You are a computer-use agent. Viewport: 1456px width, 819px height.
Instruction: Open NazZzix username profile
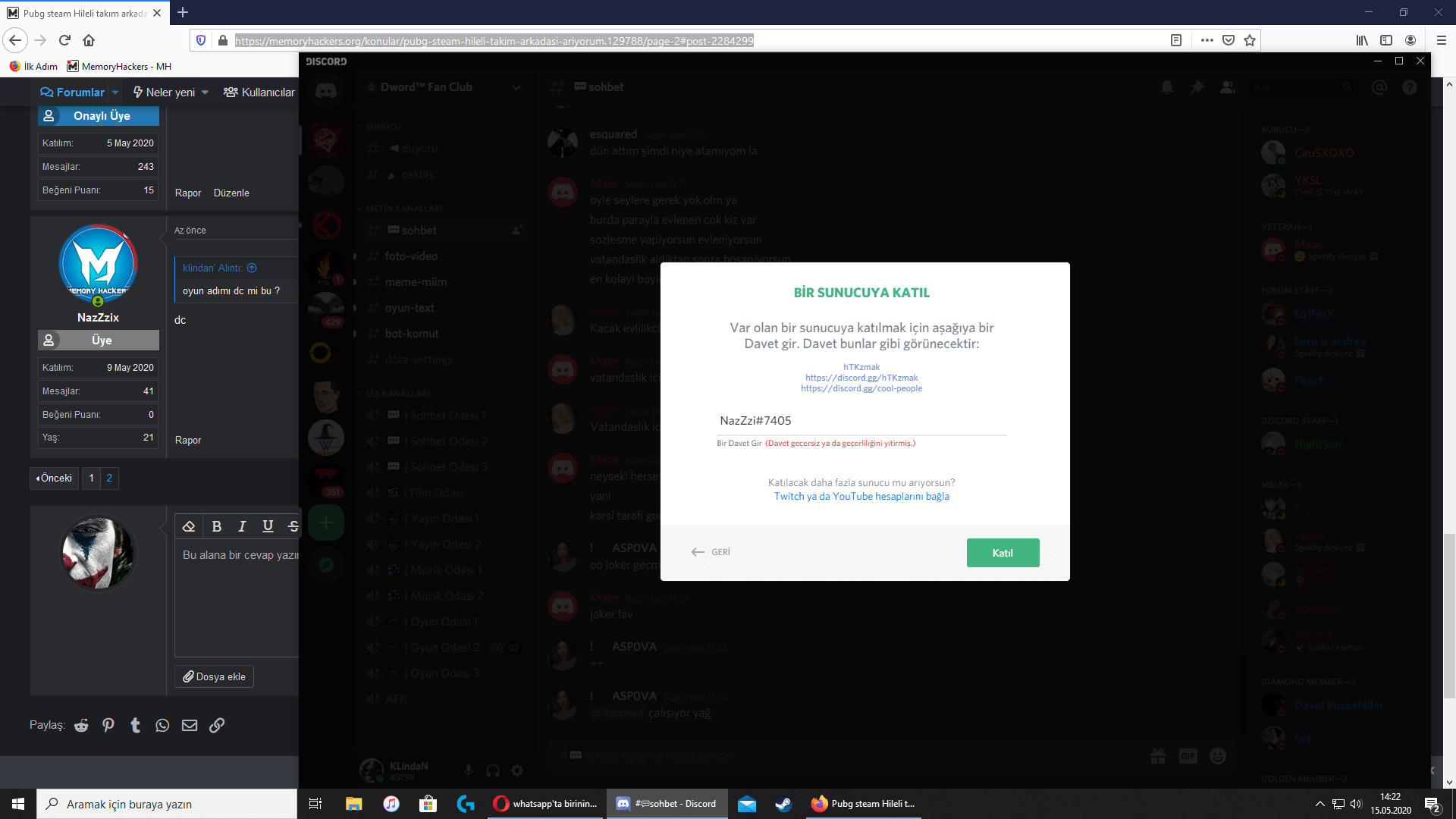[x=98, y=318]
